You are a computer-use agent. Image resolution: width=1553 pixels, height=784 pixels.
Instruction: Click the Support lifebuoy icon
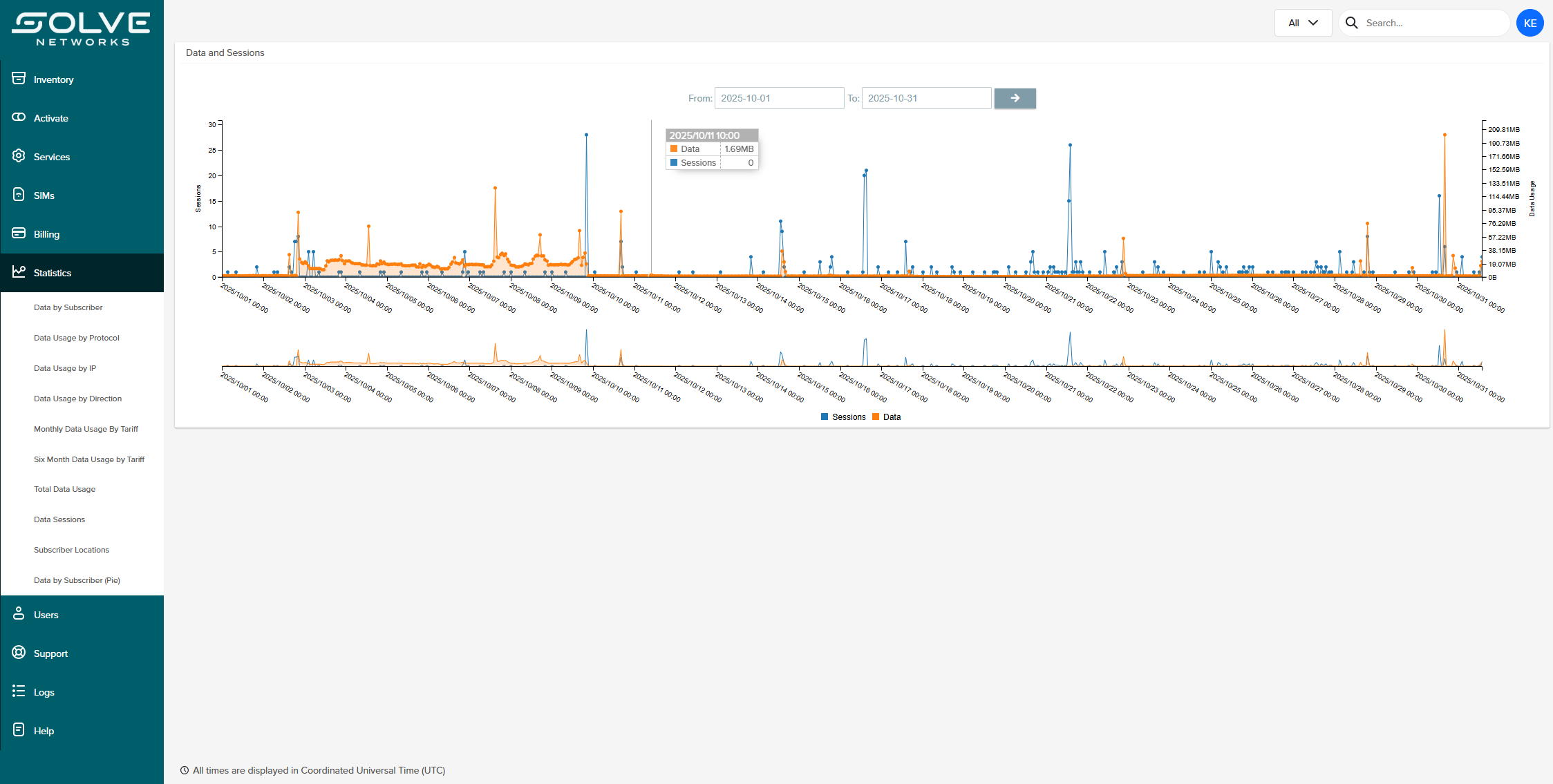(x=19, y=653)
